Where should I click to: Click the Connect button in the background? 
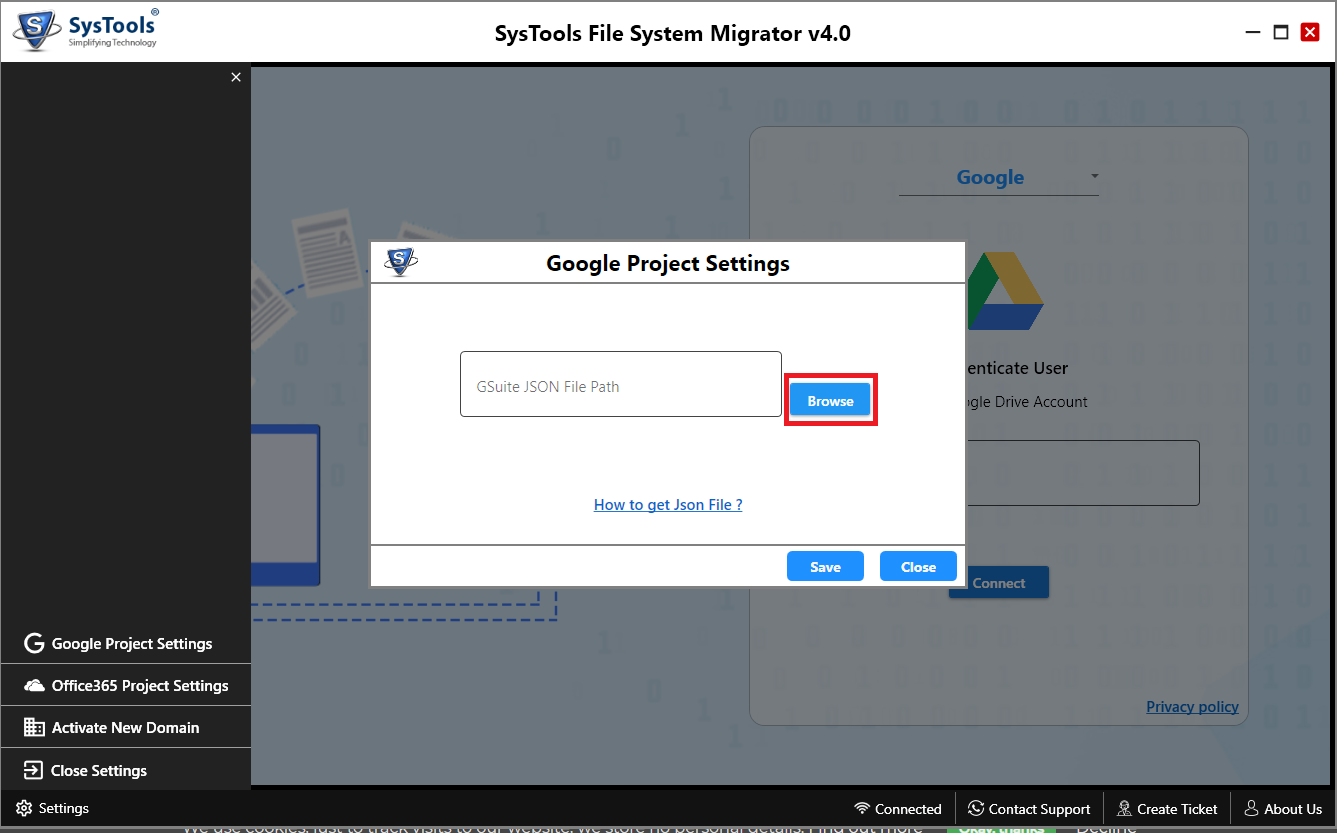tap(999, 583)
